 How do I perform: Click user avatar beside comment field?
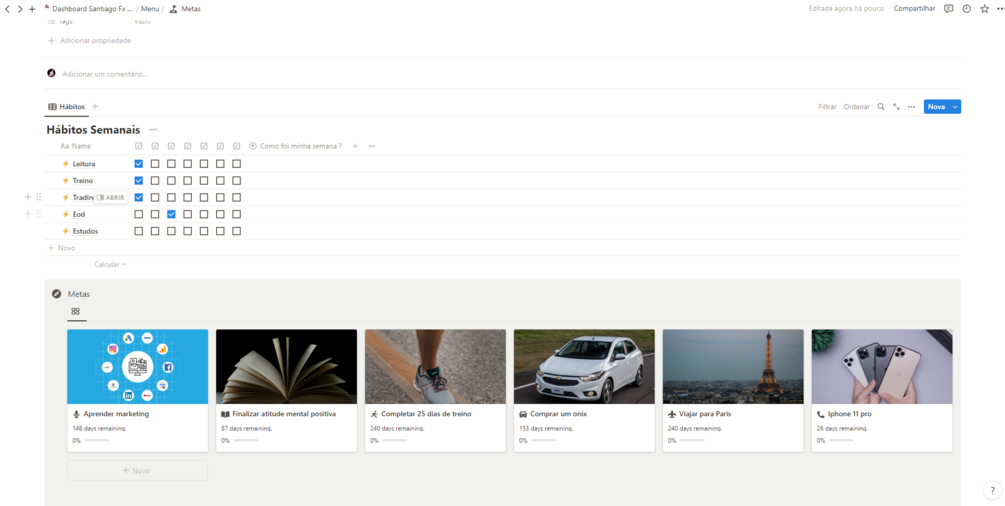[x=51, y=73]
